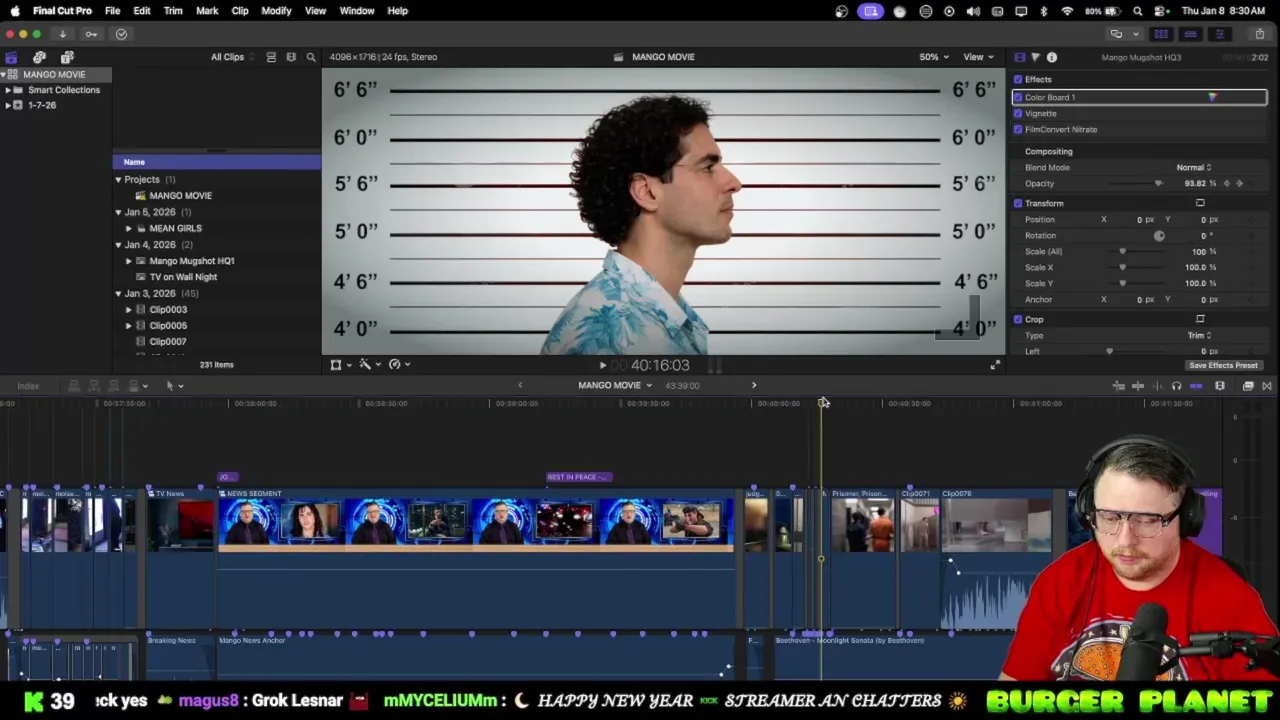Go forward in timeline history arrow
This screenshot has height=720, width=1280.
click(754, 386)
